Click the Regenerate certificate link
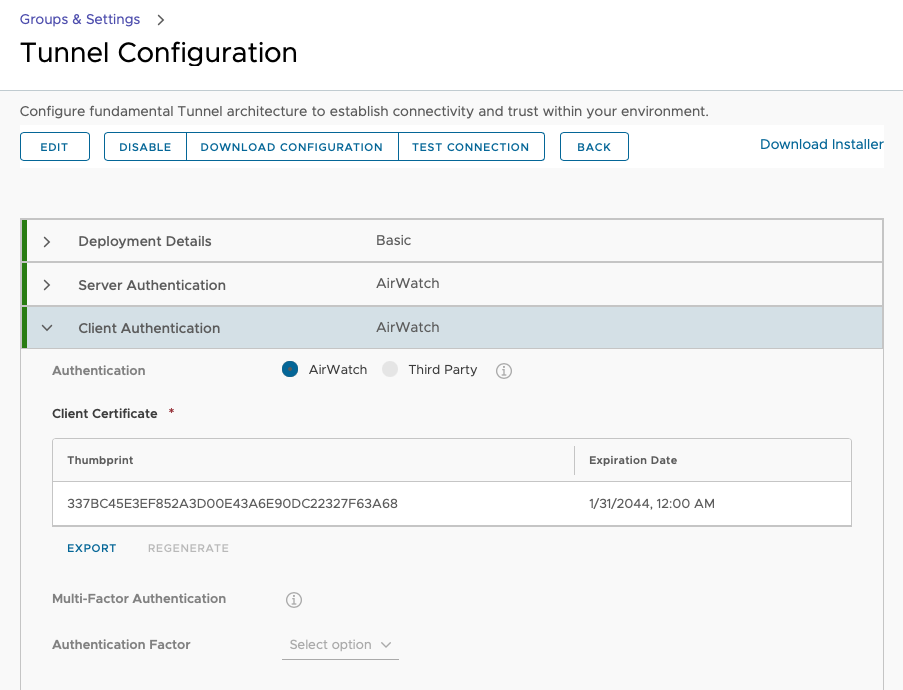Screen dimensions: 903x690 point(188,548)
